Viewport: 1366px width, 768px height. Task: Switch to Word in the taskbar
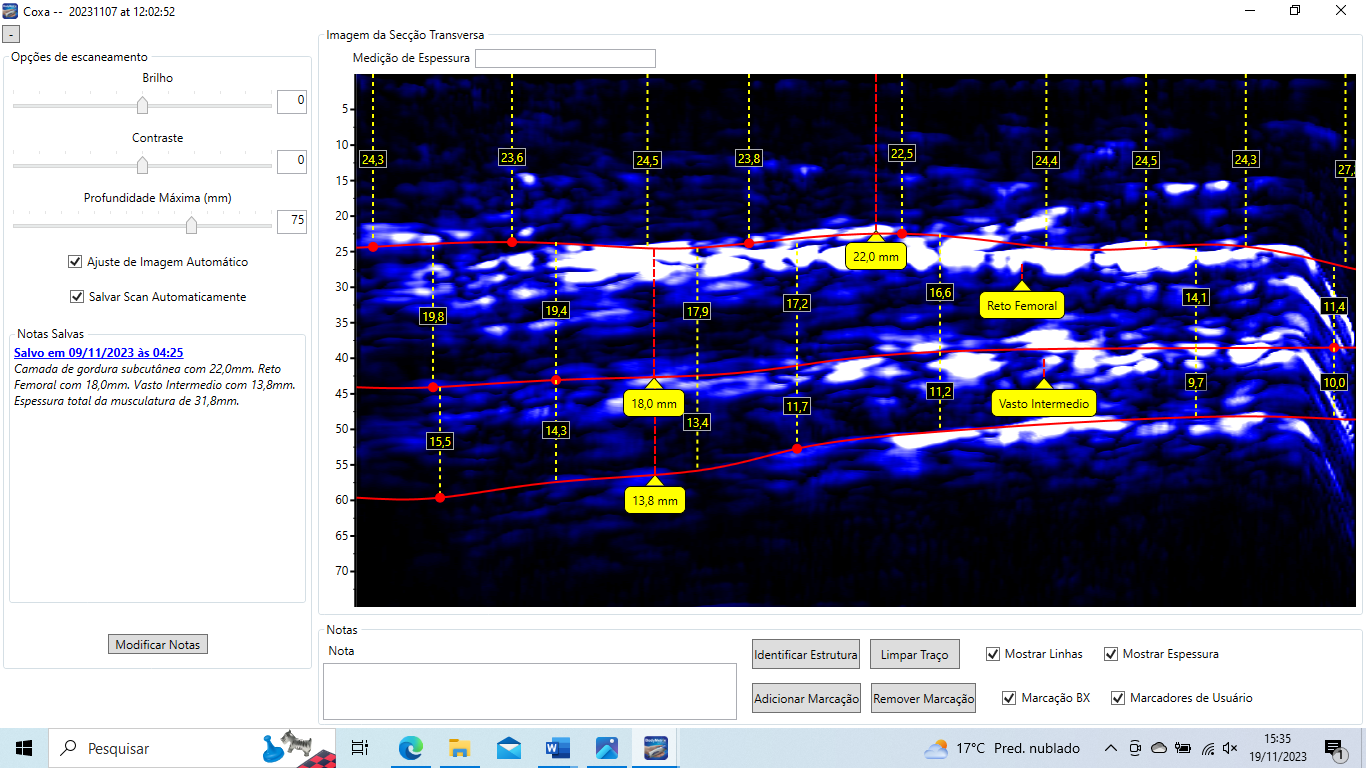pos(557,748)
